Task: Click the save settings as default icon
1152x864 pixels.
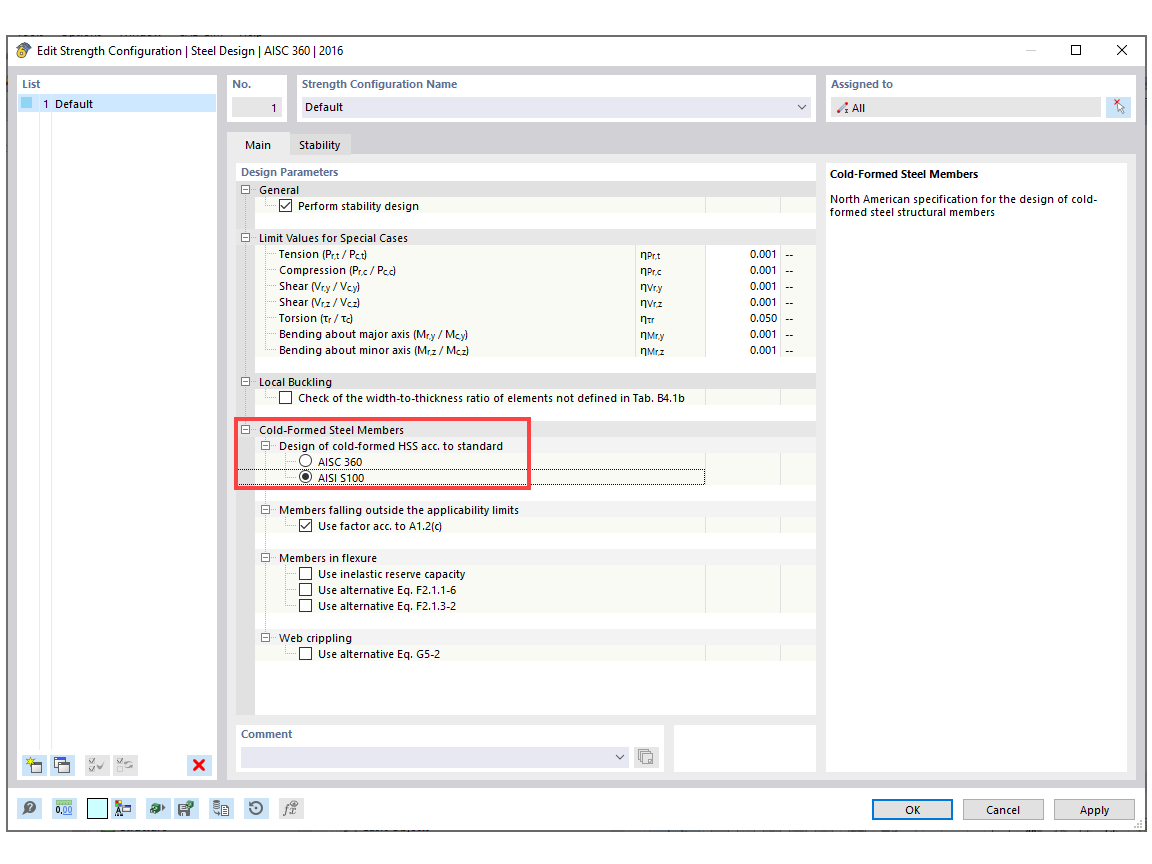Action: [186, 809]
